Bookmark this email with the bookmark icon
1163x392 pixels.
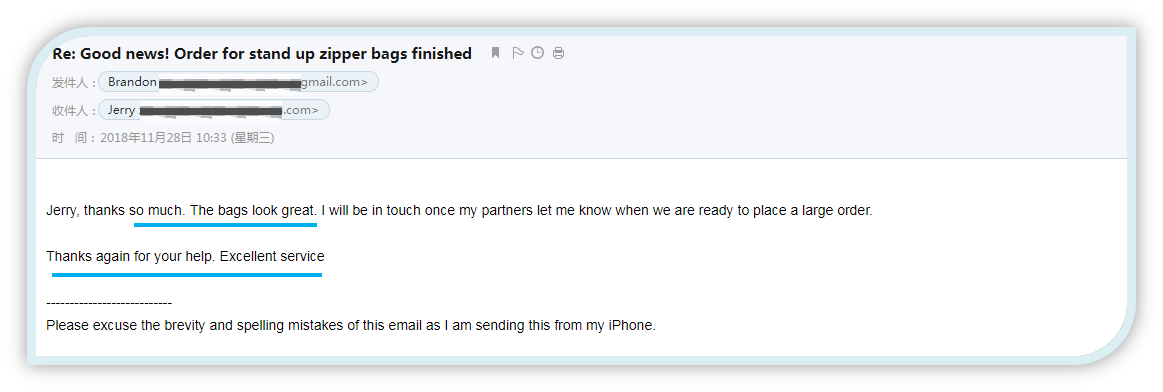click(x=495, y=53)
